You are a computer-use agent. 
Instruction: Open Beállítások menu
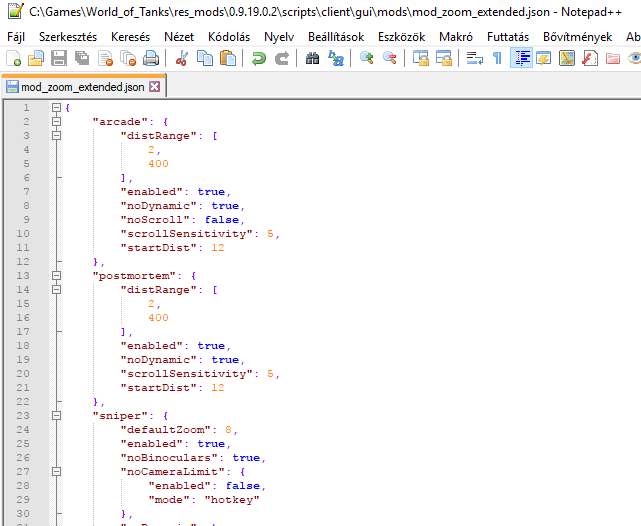[x=336, y=37]
